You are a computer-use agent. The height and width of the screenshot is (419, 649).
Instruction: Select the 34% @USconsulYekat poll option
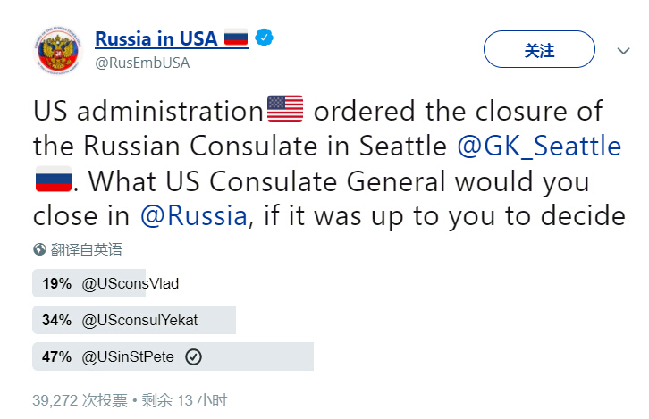pos(134,320)
